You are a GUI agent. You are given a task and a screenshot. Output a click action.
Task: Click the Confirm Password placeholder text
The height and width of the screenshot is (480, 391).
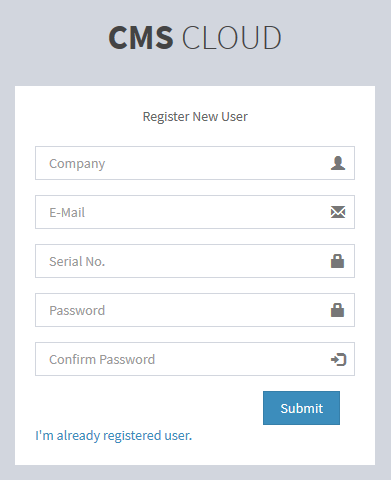click(102, 359)
